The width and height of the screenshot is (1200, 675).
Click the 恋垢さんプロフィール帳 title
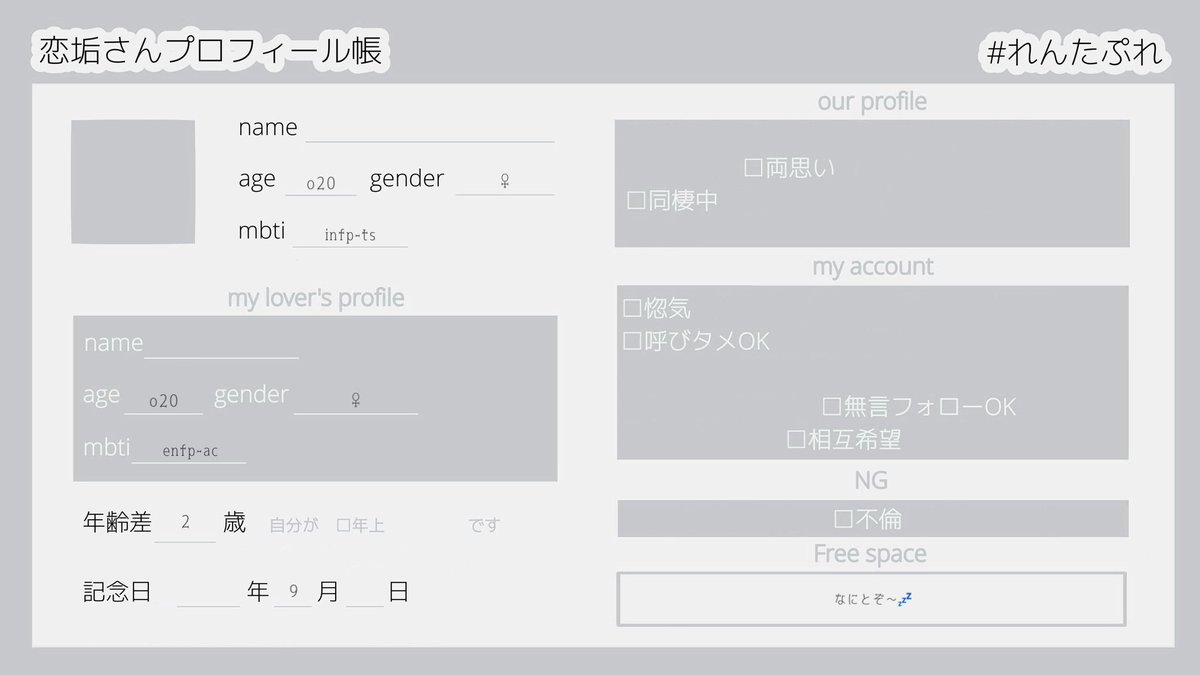[211, 52]
